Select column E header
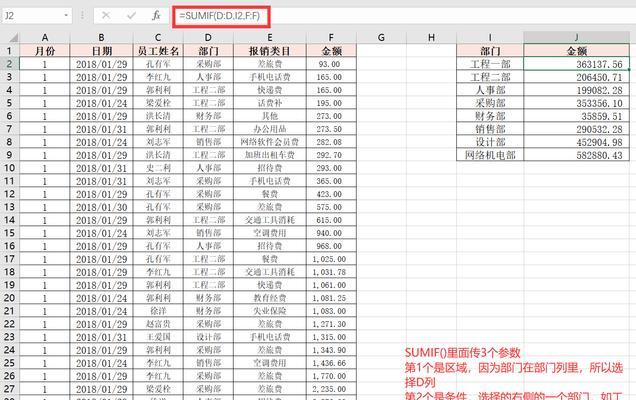The image size is (636, 400). [270, 38]
